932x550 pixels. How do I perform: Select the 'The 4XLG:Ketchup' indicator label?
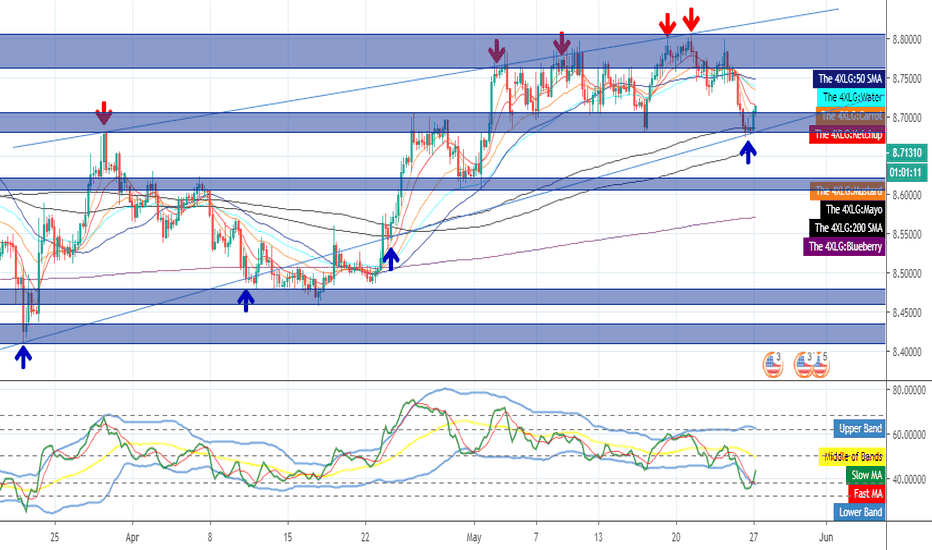tap(847, 134)
